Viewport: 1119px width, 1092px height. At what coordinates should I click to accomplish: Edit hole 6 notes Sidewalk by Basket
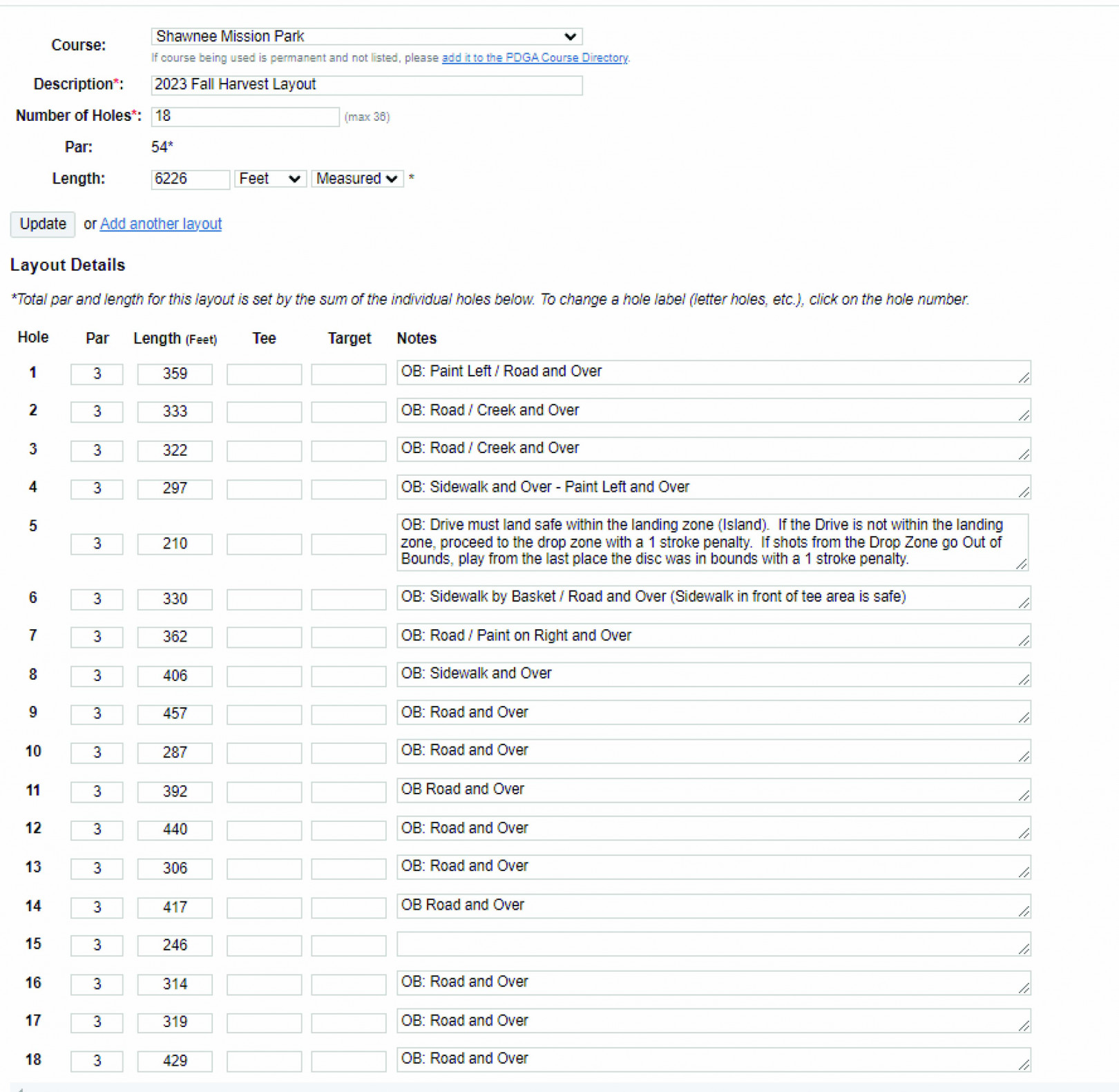coord(714,597)
